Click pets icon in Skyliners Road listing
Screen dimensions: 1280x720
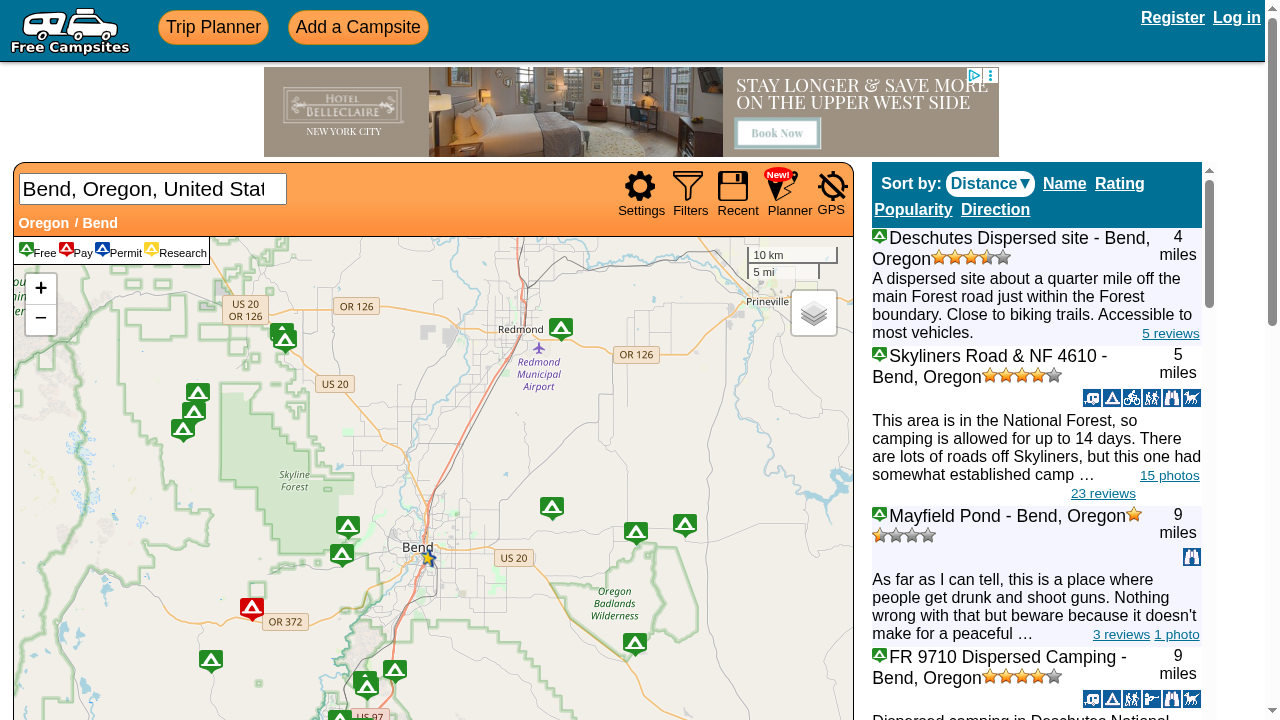(1192, 398)
